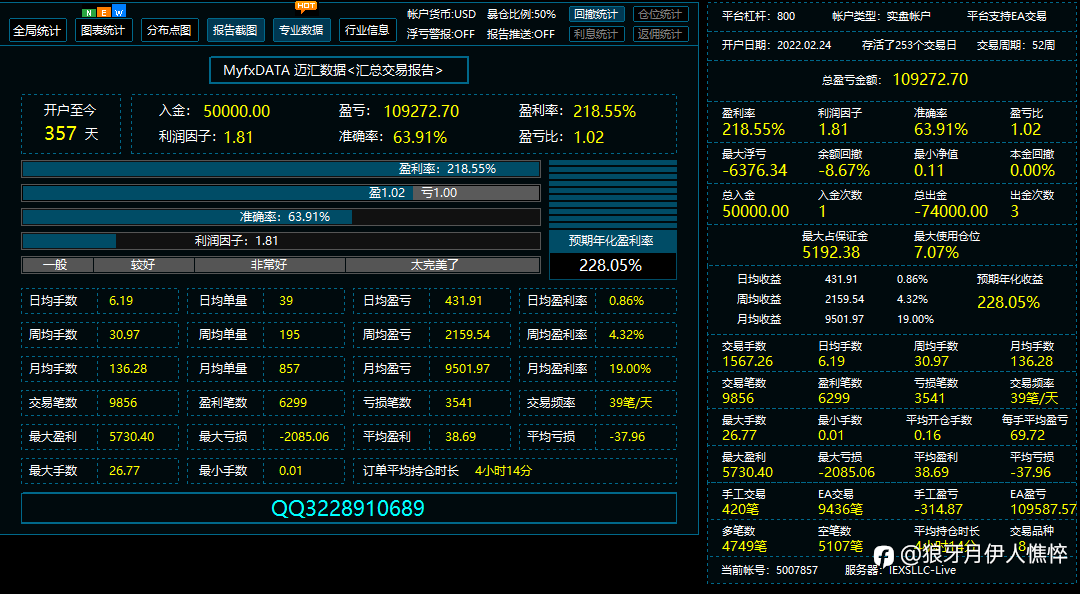Click the 手工盈亏 -314.87 value
Viewport: 1080px width, 594px height.
point(938,510)
